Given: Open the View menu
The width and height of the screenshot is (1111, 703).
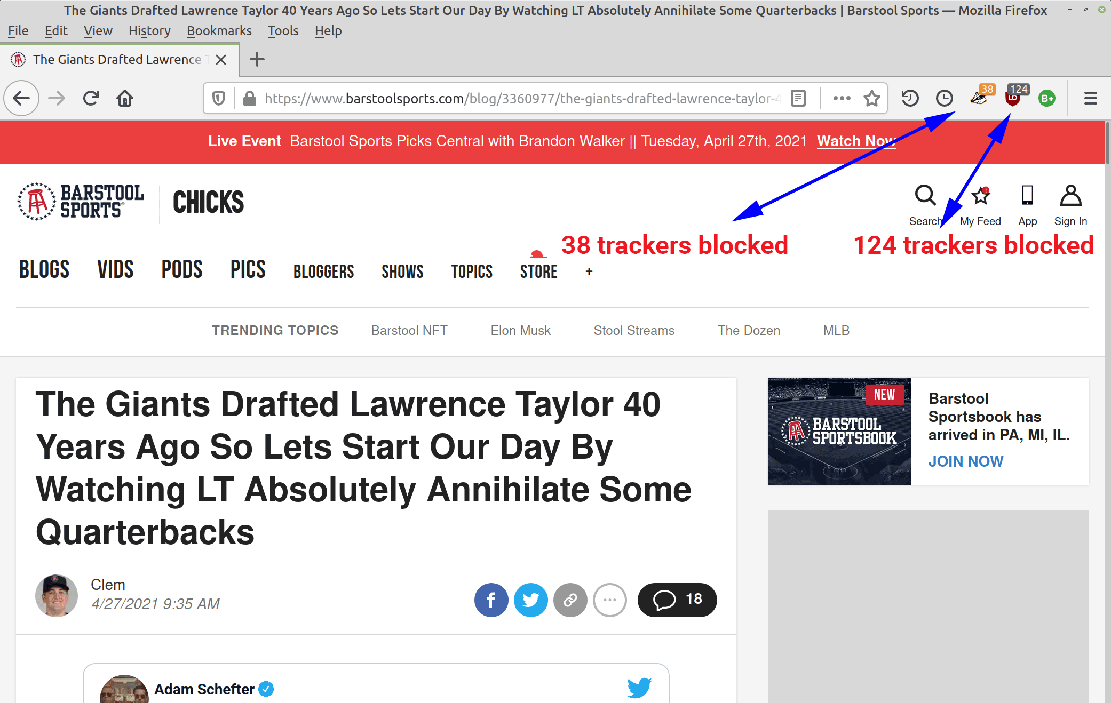Looking at the screenshot, I should click(98, 30).
